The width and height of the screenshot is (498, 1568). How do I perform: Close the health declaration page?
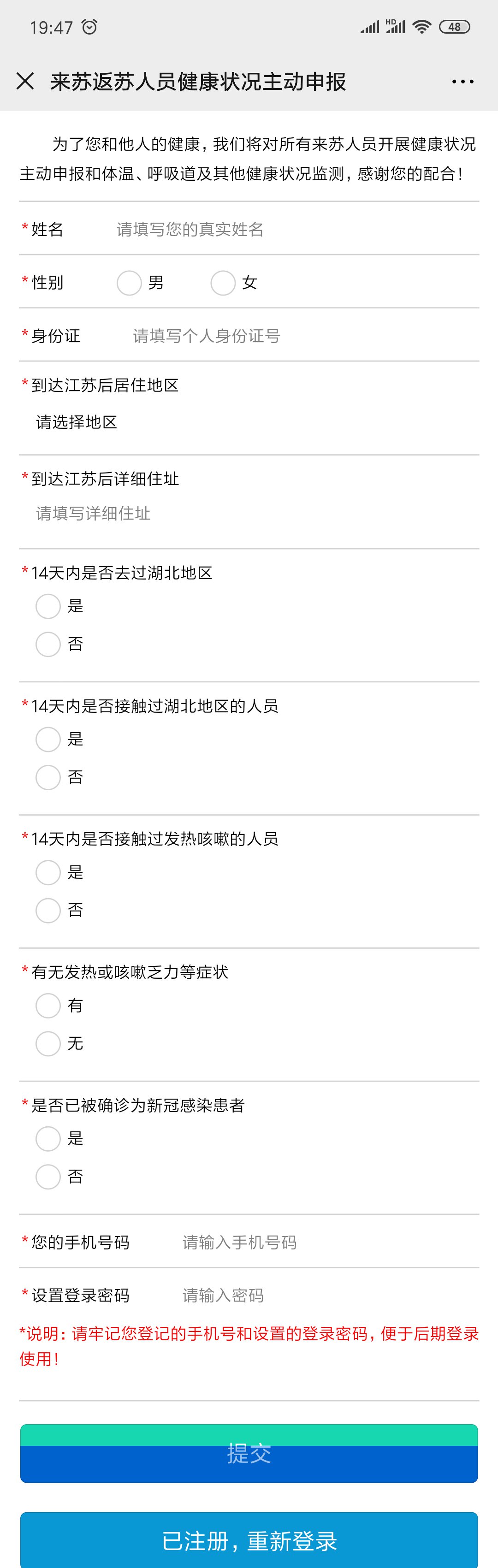pyautogui.click(x=25, y=81)
